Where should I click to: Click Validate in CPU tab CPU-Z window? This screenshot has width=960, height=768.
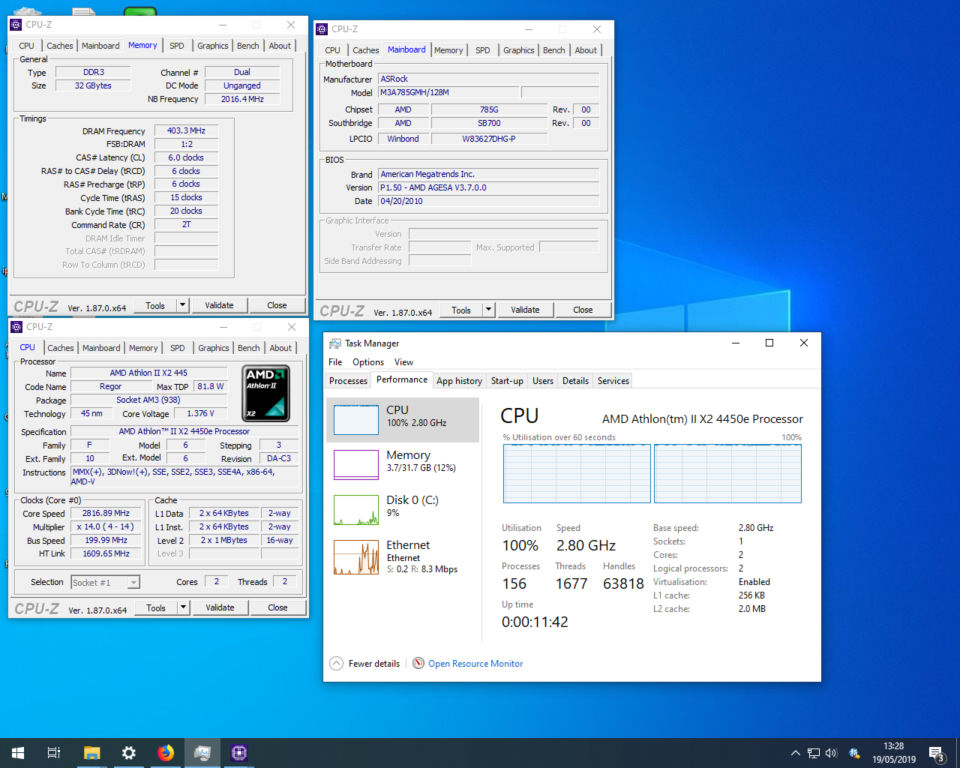[220, 607]
